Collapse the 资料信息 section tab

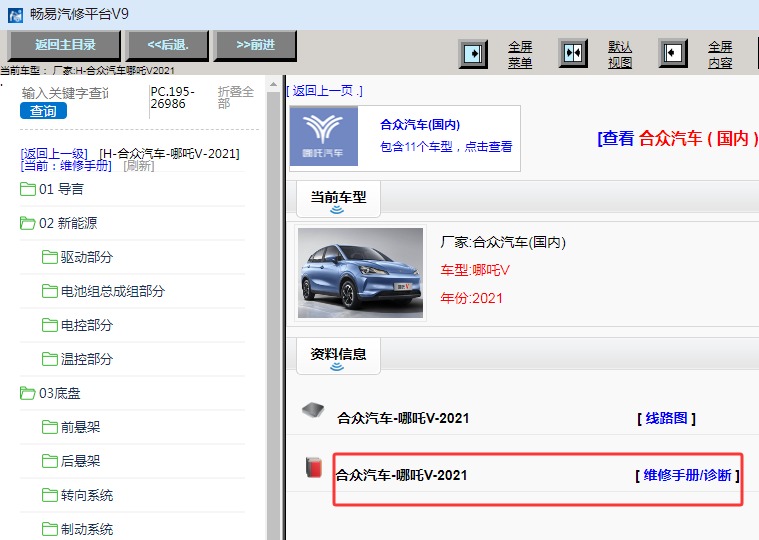(338, 356)
